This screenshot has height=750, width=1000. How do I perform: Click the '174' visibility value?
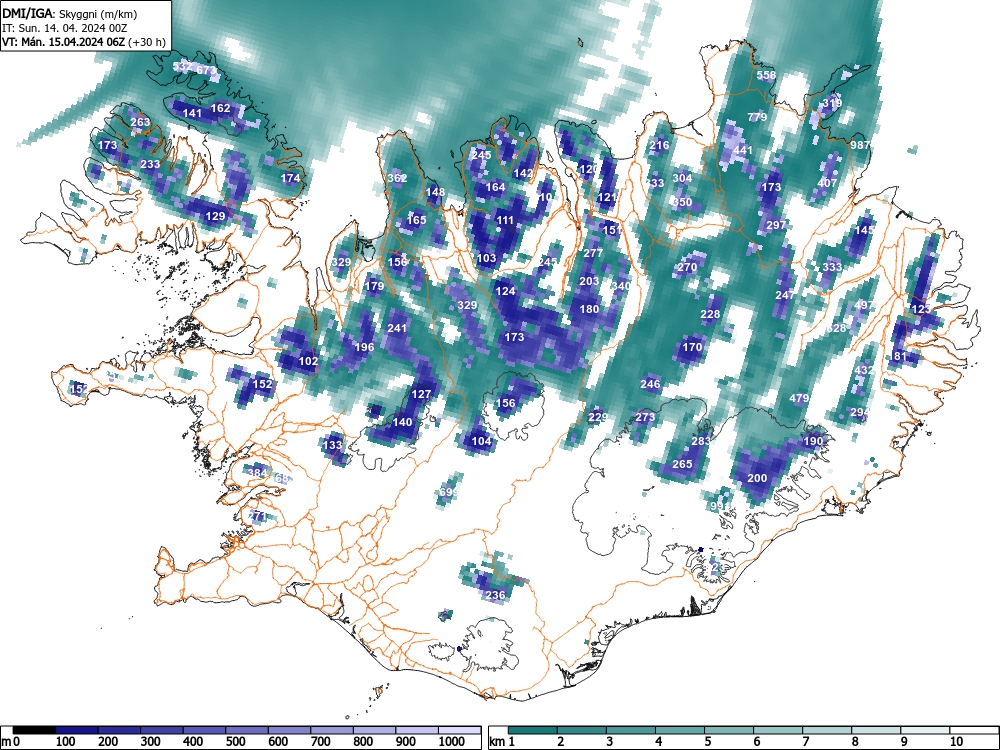(290, 178)
